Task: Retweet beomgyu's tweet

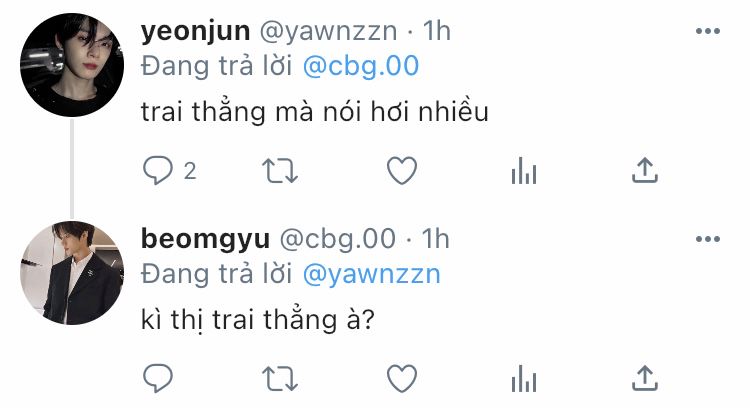Action: 280,379
